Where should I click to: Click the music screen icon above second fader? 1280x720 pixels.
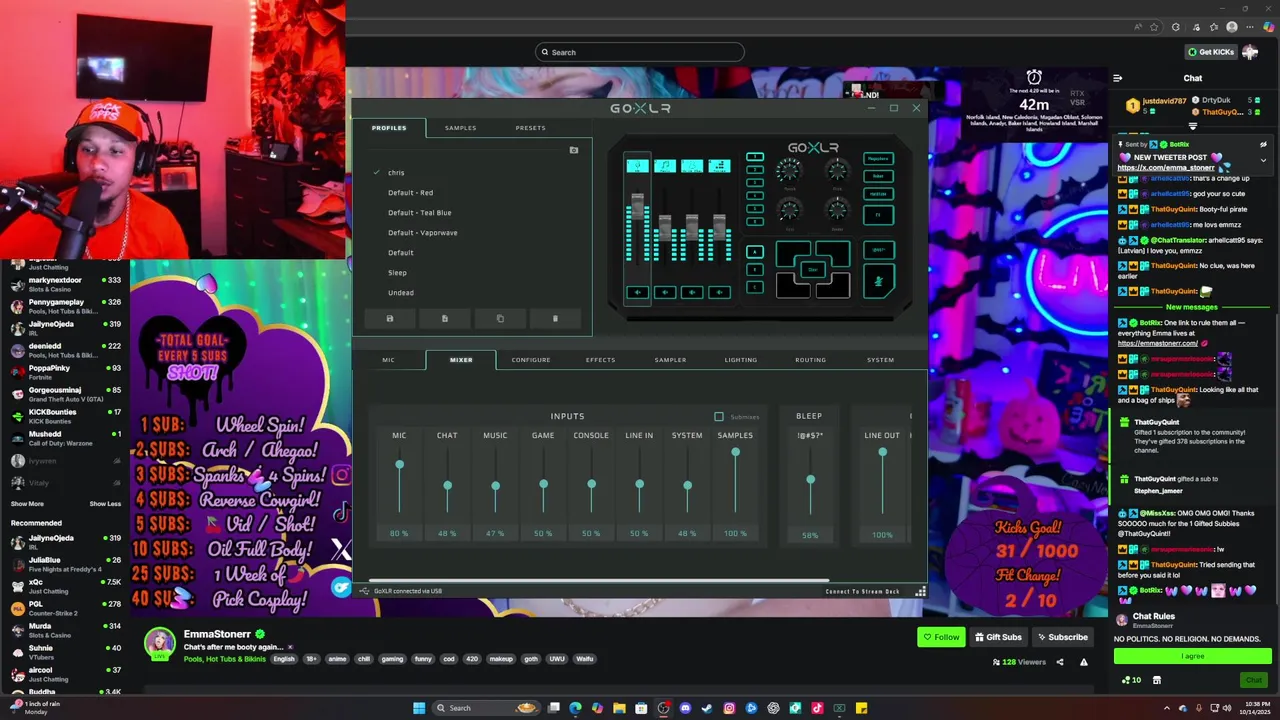tap(665, 166)
